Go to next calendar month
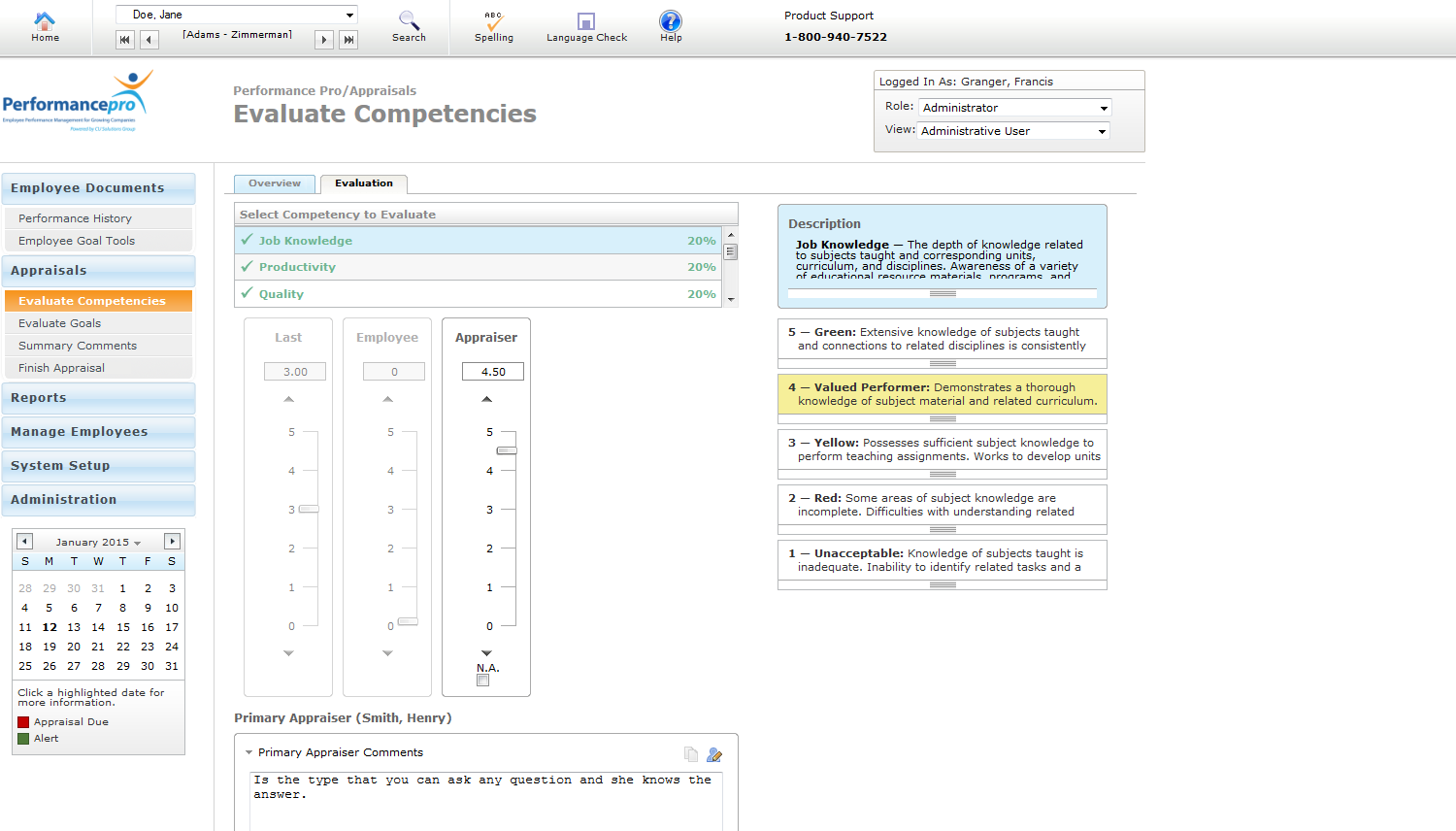The image size is (1456, 831). click(x=172, y=542)
